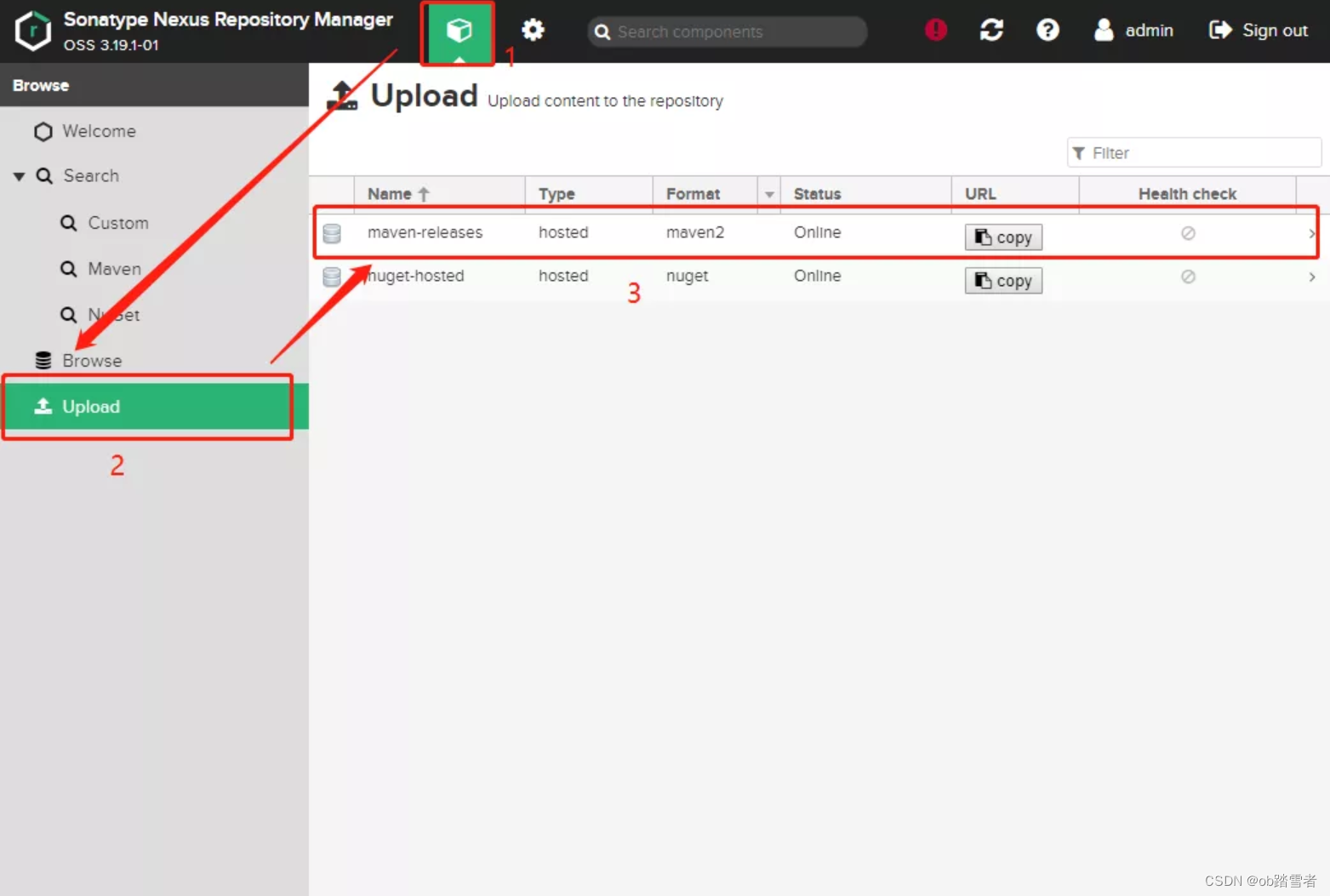Sort by the Name column header
Viewport: 1330px width, 896px height.
(x=440, y=194)
